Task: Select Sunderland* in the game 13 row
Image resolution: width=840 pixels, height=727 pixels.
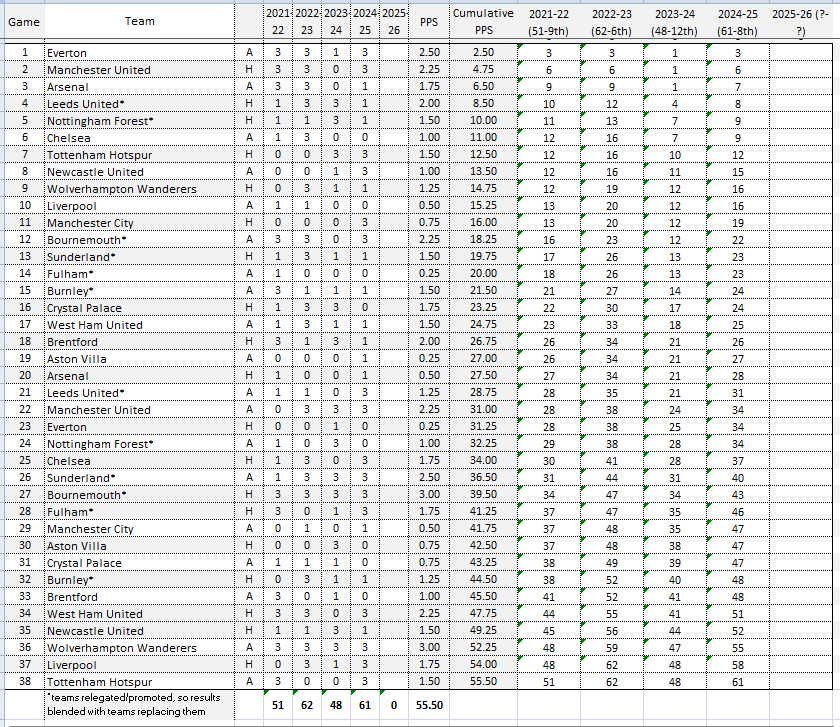Action: click(81, 257)
